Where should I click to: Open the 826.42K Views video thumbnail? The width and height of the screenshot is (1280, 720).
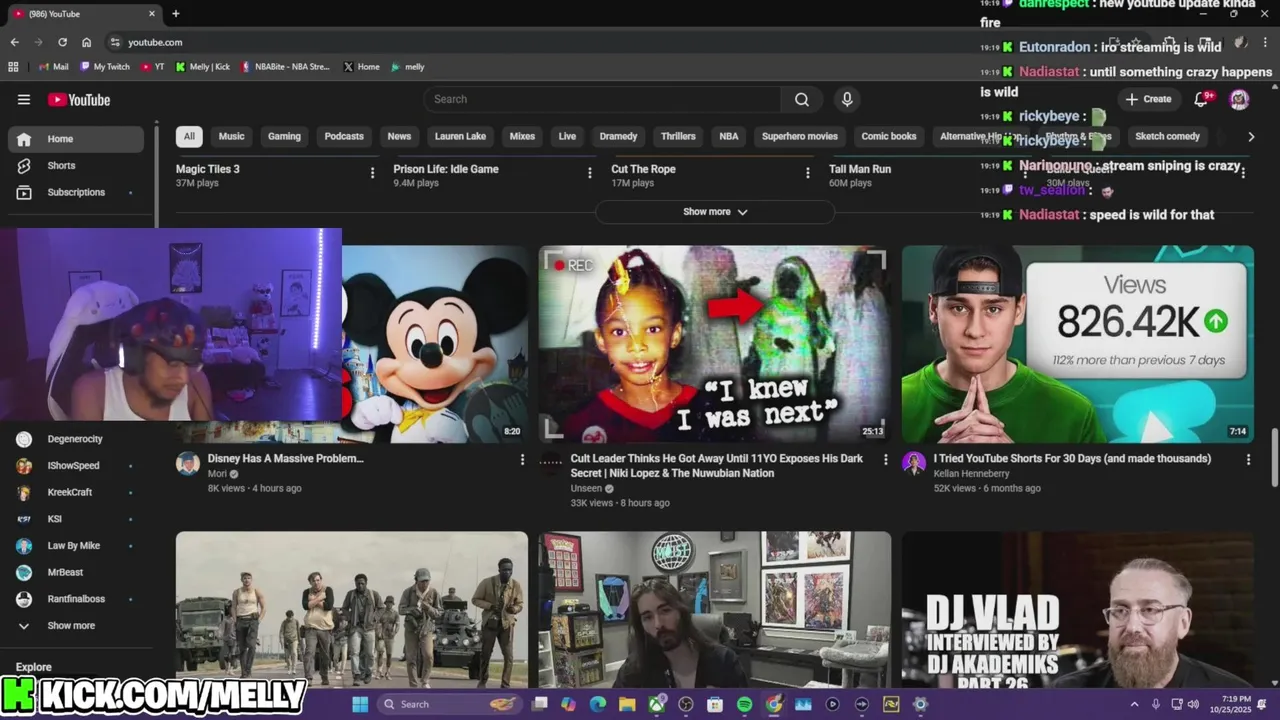[1078, 344]
